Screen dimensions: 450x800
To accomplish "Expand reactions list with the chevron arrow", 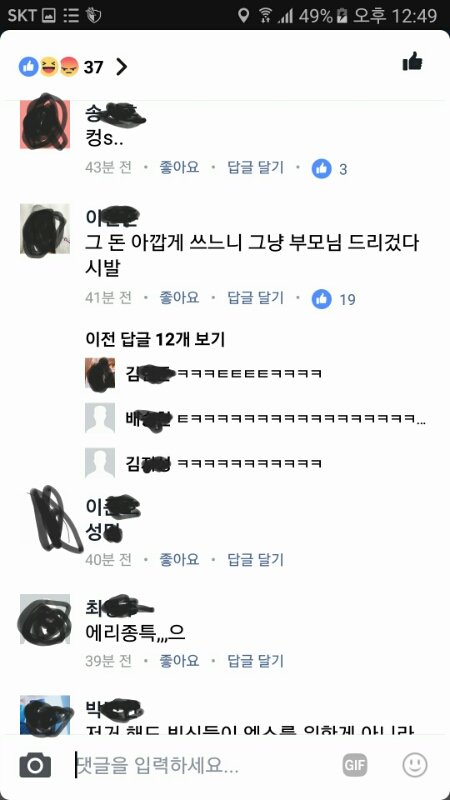I will point(121,67).
